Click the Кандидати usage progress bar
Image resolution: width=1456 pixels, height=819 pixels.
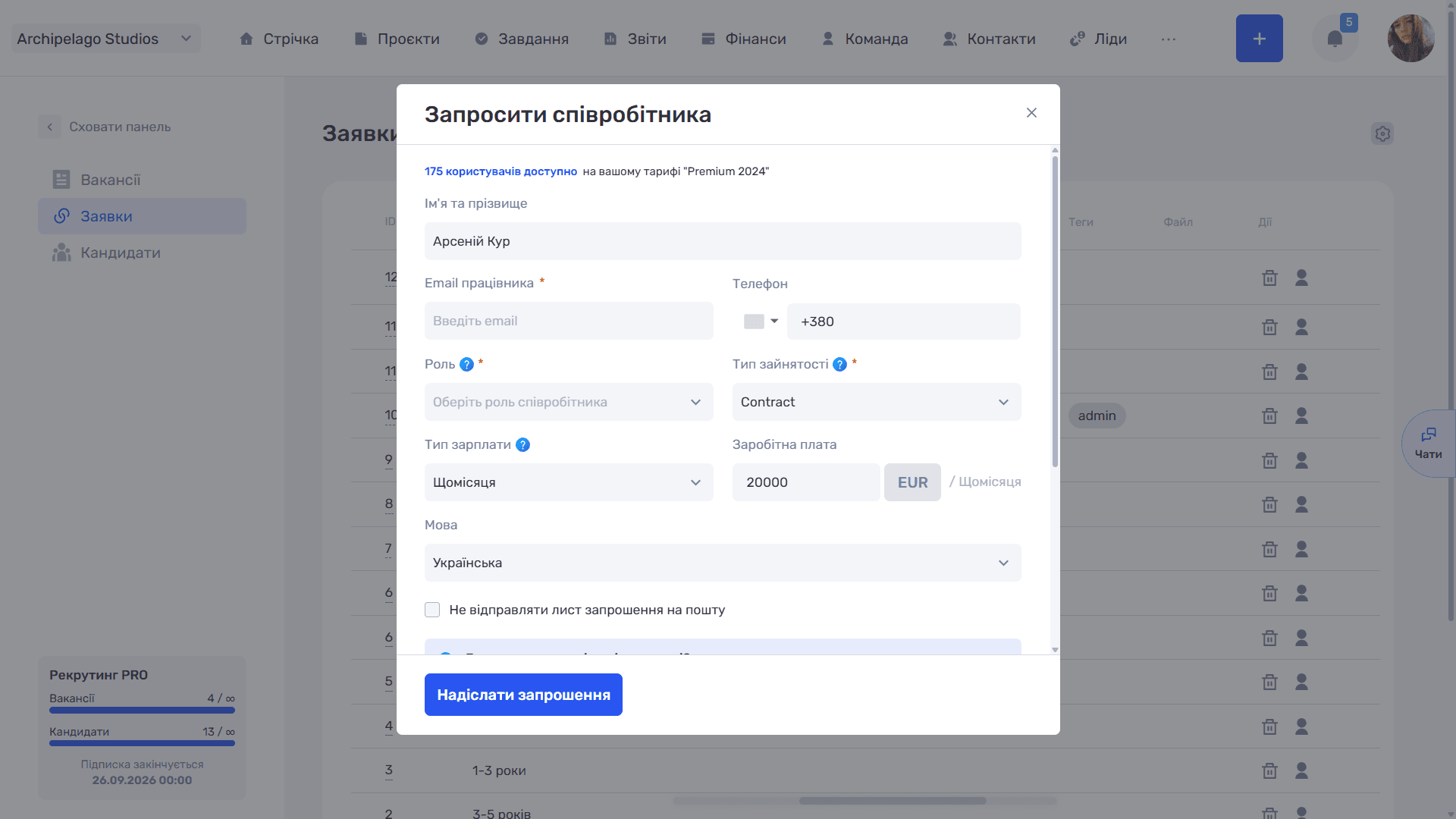pos(142,743)
